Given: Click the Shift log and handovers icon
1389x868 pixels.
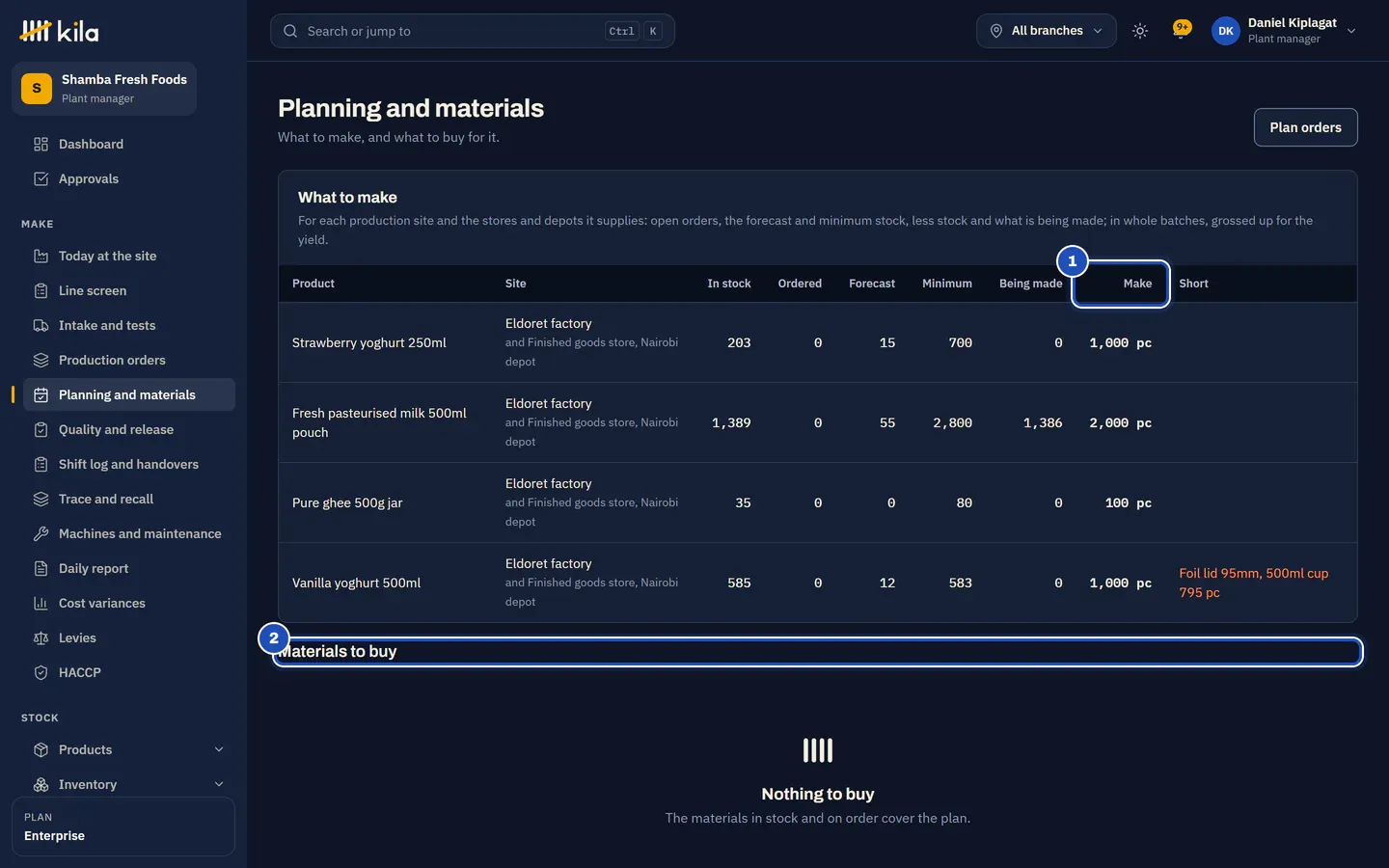Looking at the screenshot, I should point(41,465).
